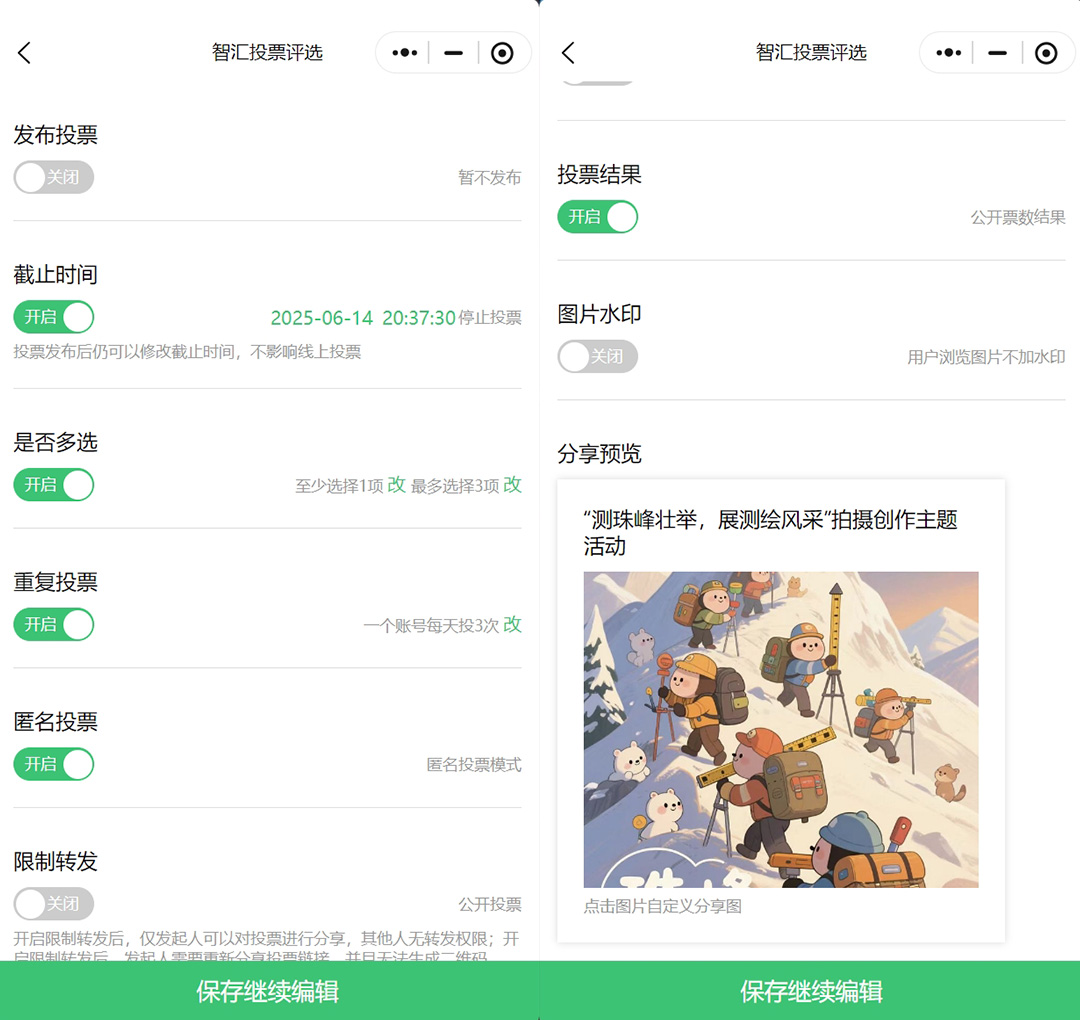Screen dimensions: 1080x1020
Task: Click 改 next to 最多选择3项
Action: (512, 485)
